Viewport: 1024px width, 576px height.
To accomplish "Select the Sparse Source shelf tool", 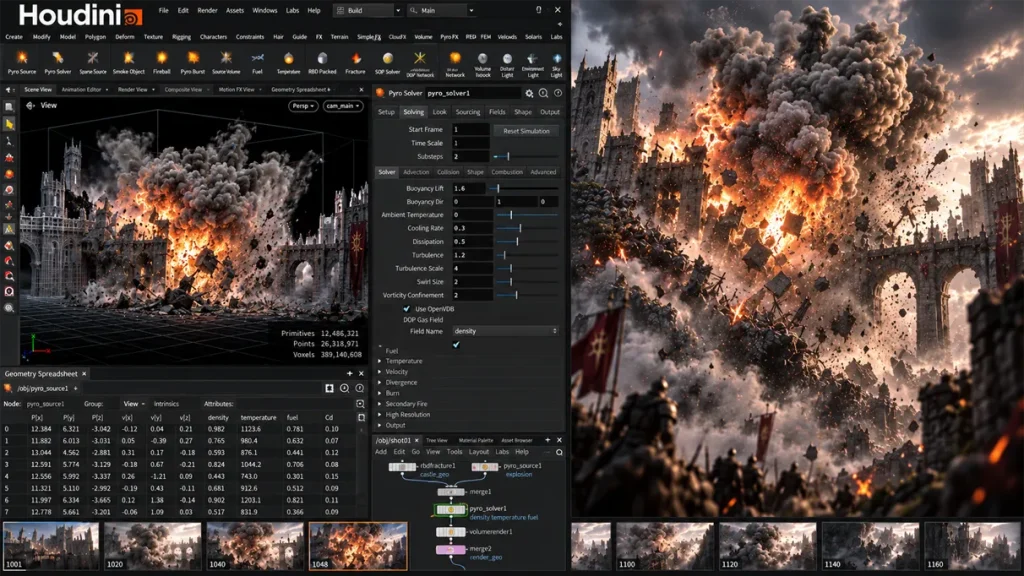I will click(x=93, y=63).
